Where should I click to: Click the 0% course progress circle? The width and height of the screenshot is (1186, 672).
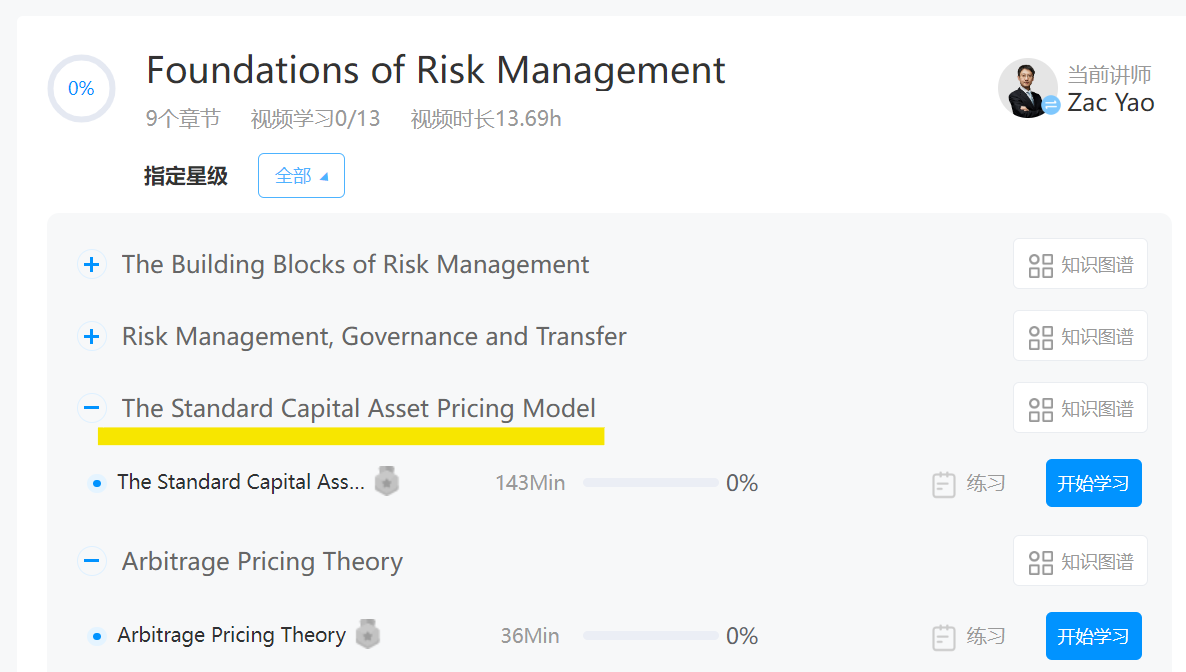[x=81, y=89]
